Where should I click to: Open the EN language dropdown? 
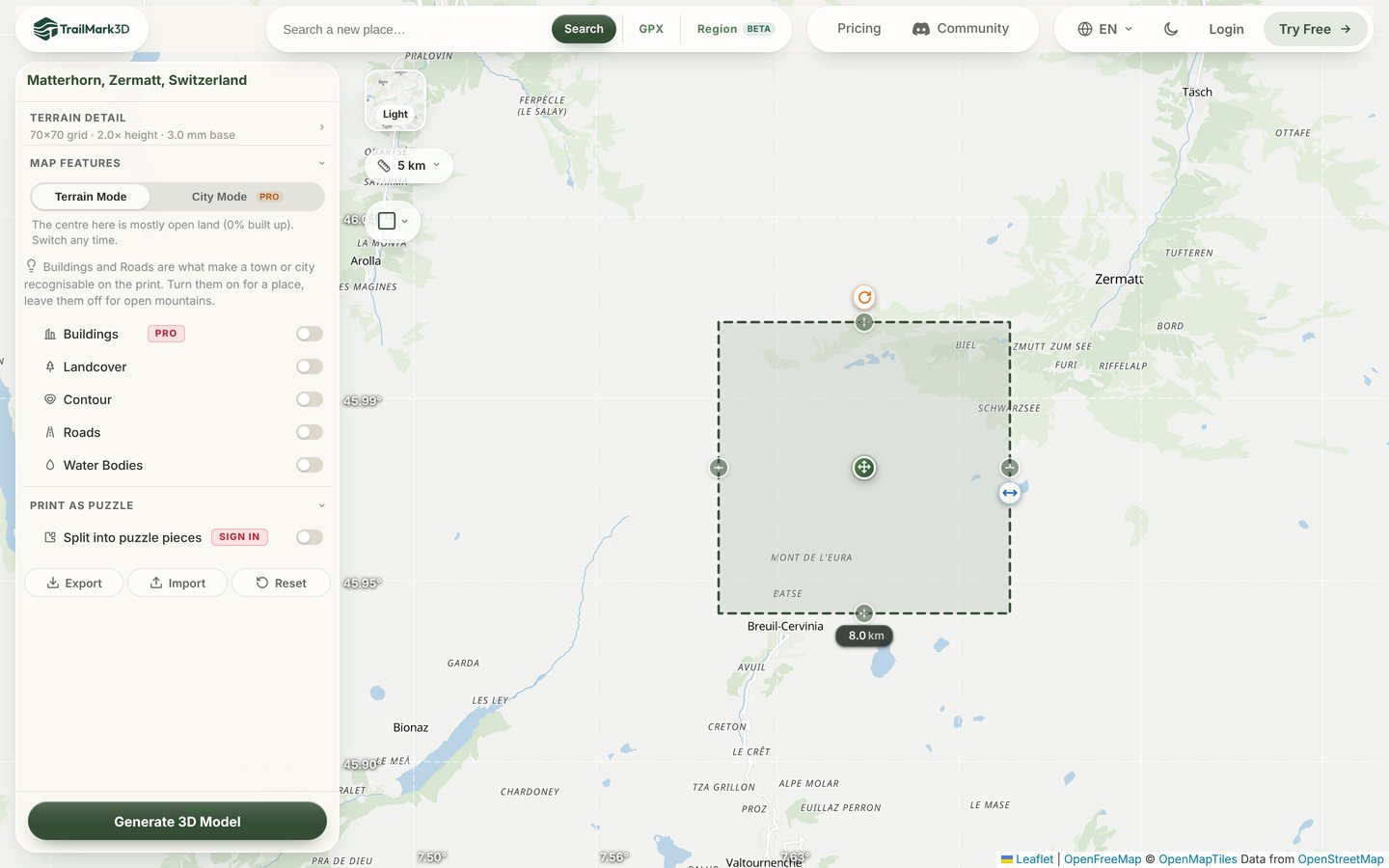1104,29
